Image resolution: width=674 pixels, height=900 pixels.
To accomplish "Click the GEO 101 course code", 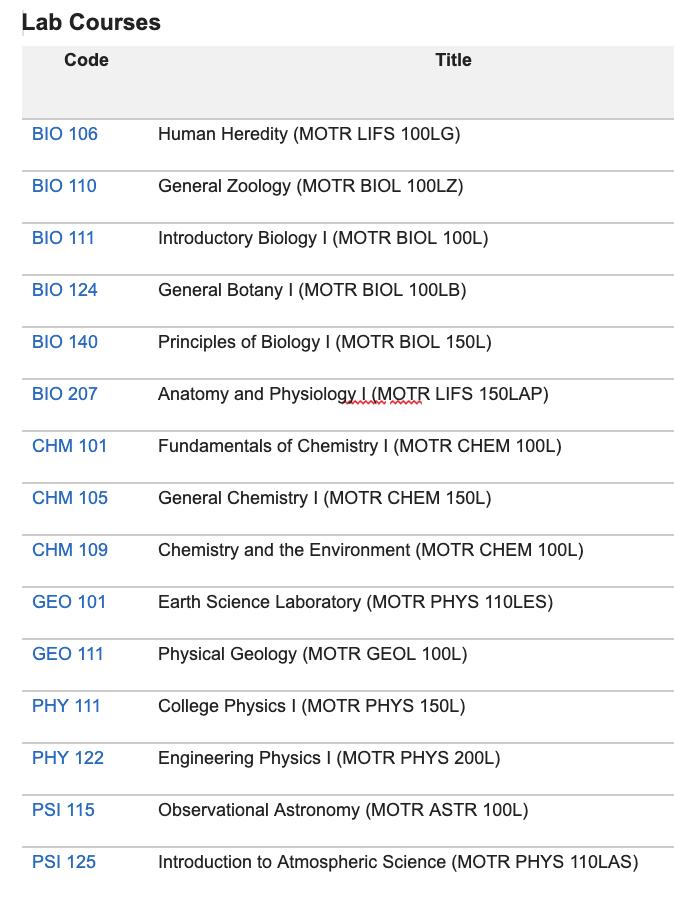I will pyautogui.click(x=69, y=602).
